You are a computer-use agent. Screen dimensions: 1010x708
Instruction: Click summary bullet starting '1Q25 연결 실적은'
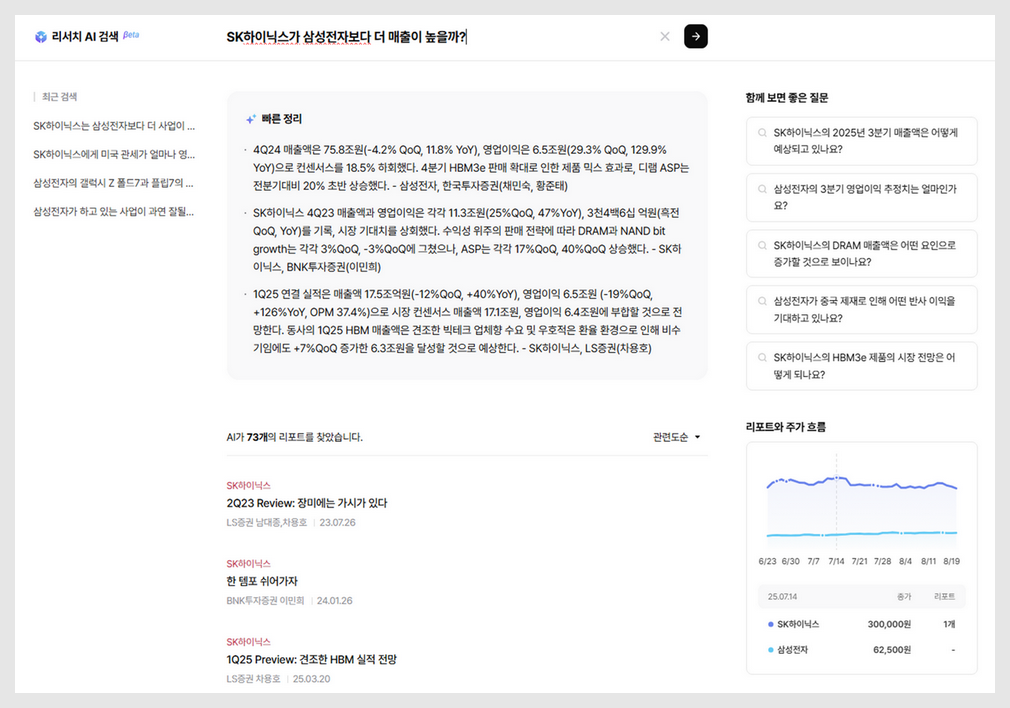point(467,321)
